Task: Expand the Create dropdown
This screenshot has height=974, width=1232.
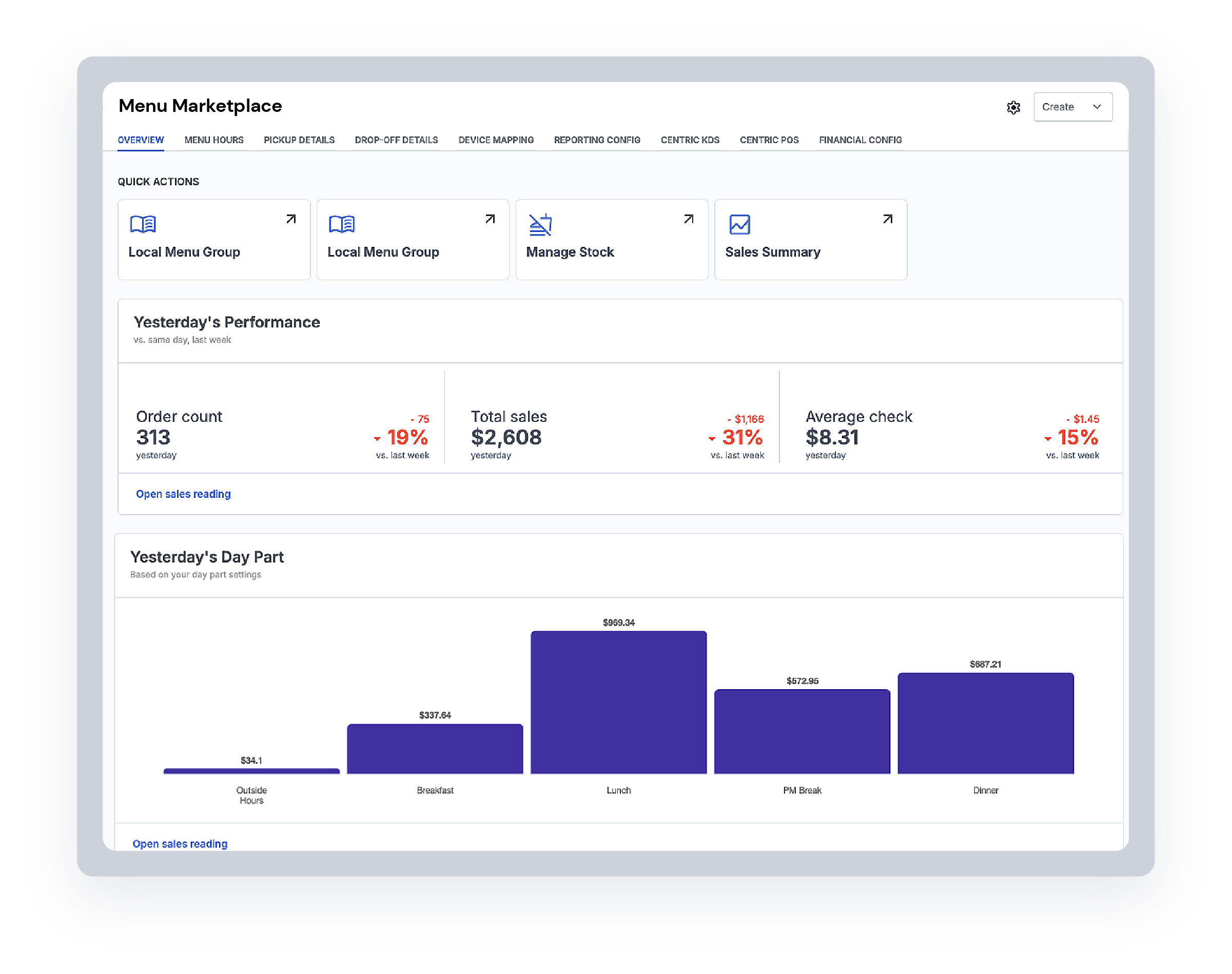Action: [x=1072, y=107]
